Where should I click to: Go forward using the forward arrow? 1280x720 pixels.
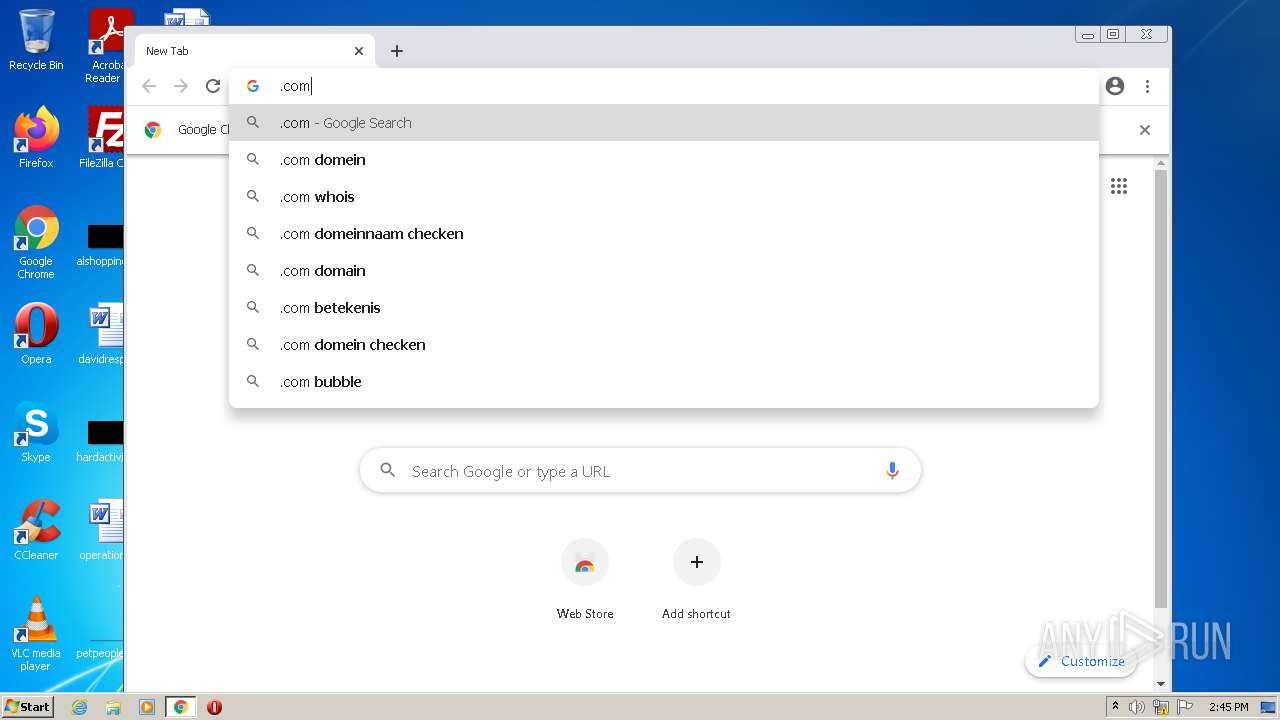(x=181, y=86)
